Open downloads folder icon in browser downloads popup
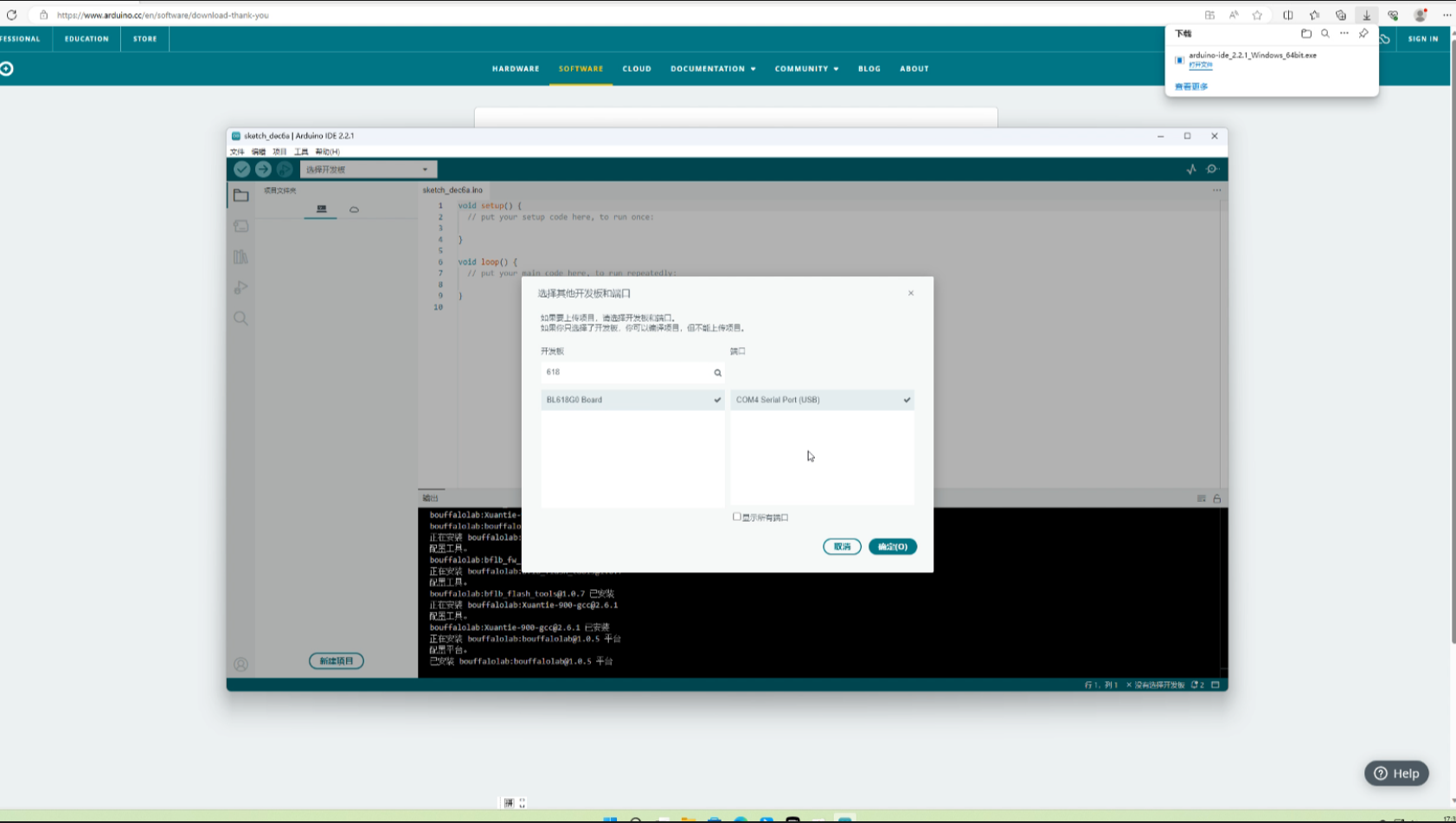The image size is (1456, 823). click(x=1306, y=34)
